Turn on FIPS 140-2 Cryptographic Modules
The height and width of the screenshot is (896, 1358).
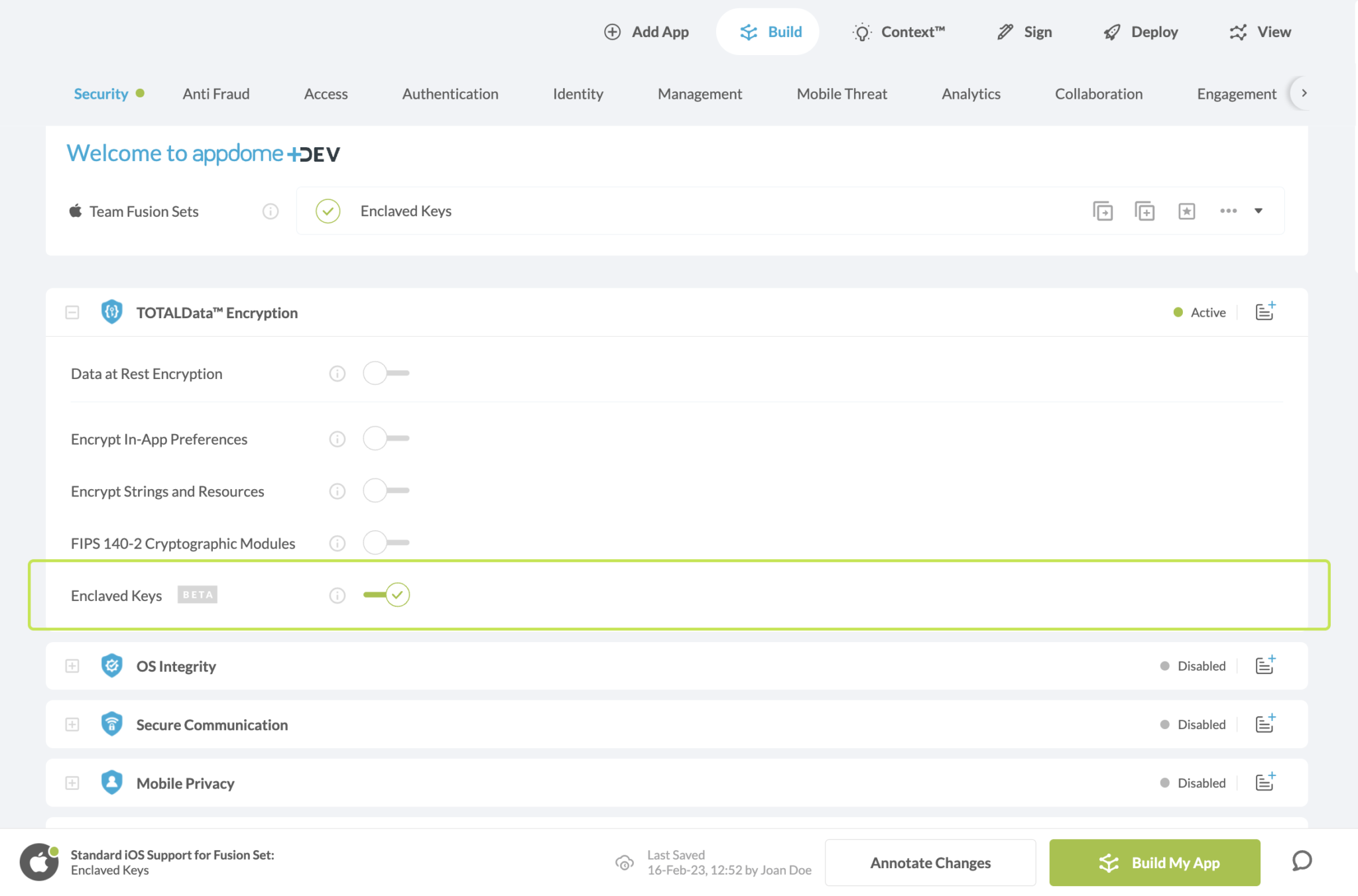[386, 543]
